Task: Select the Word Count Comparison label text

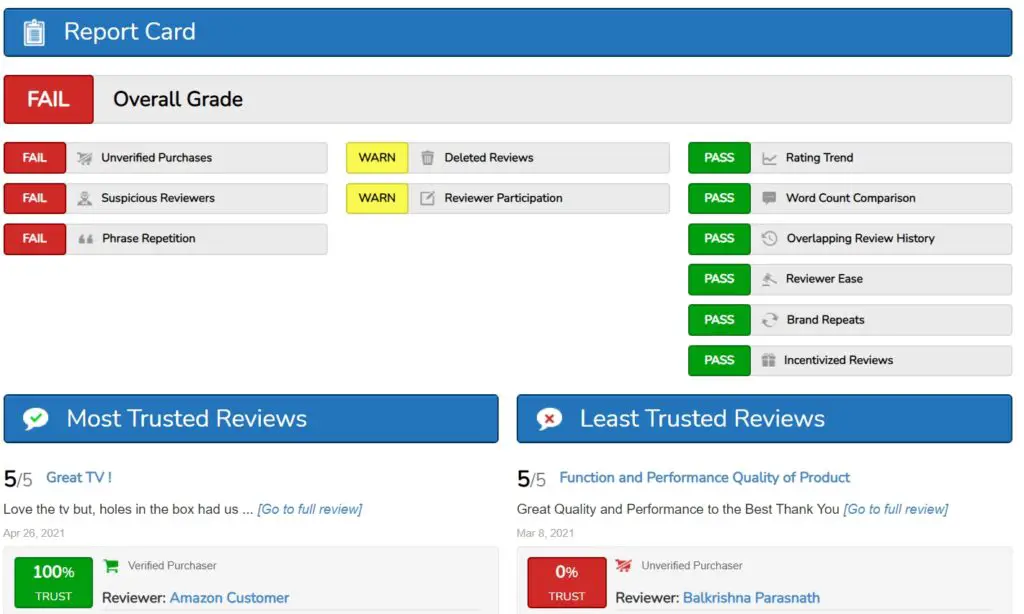Action: (850, 199)
